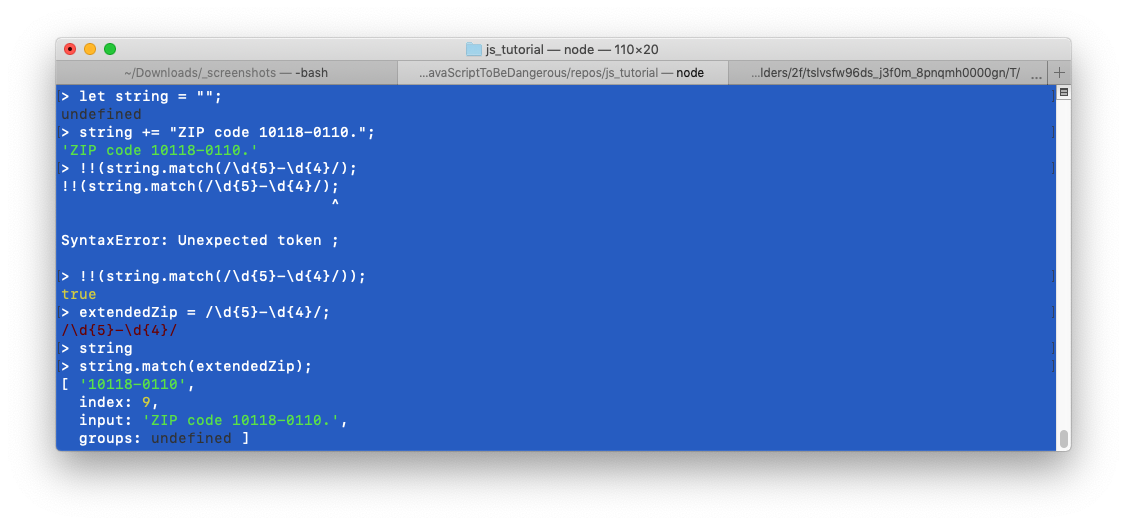
Task: Click the yellow minimize window button
Action: 90,49
